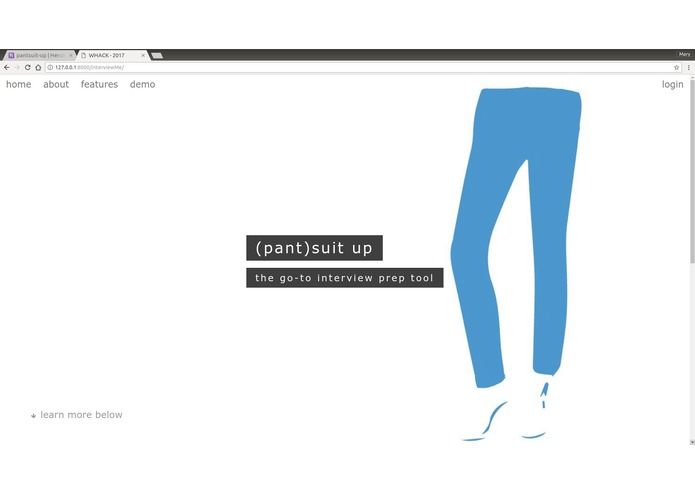The width and height of the screenshot is (695, 494).
Task: Click the pantsuit-up tab favicon
Action: click(12, 55)
